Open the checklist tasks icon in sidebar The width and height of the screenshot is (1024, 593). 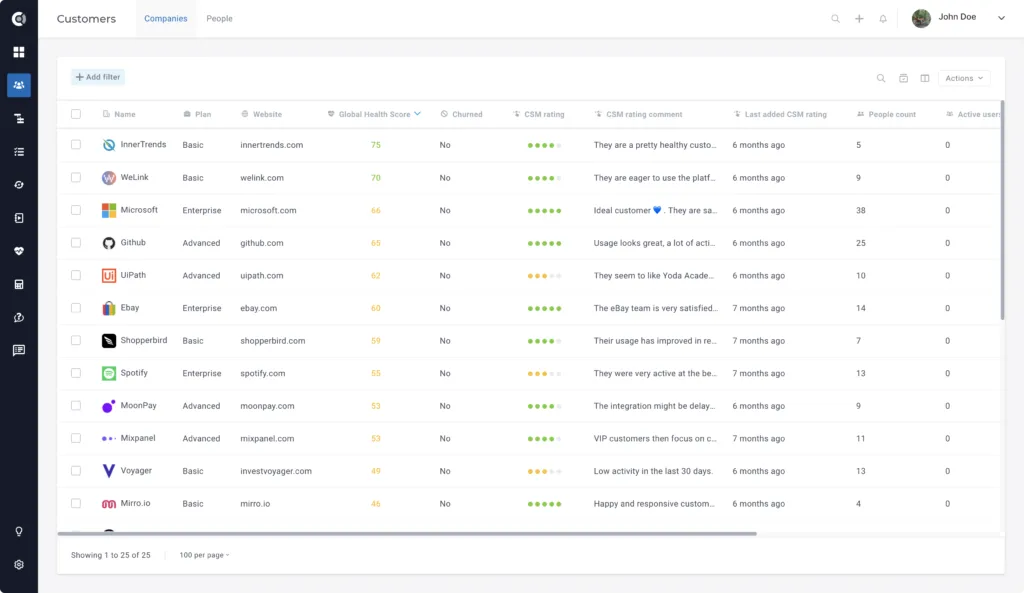19,152
